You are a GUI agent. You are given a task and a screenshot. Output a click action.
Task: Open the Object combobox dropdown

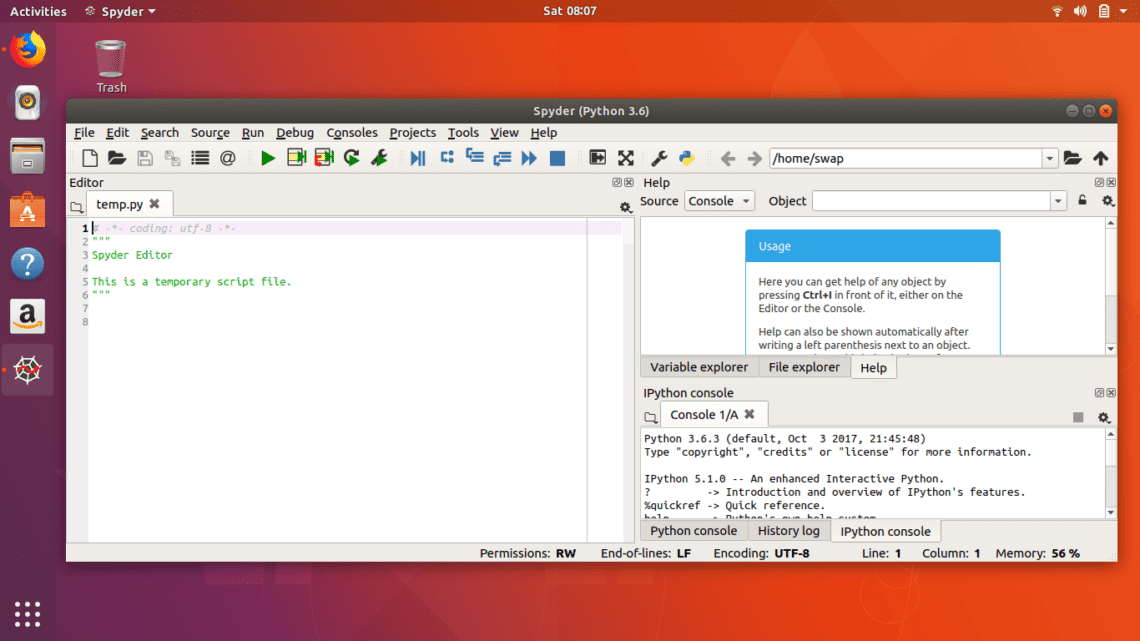[x=1058, y=200]
